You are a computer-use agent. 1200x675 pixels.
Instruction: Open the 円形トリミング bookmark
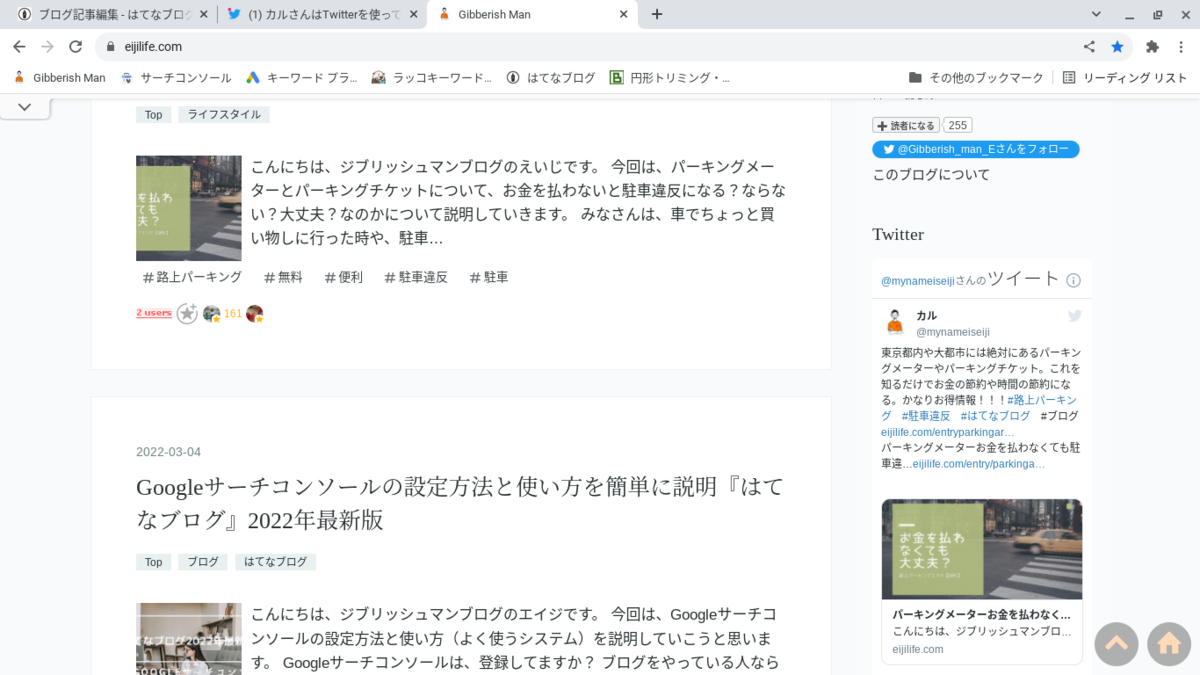pyautogui.click(x=670, y=77)
